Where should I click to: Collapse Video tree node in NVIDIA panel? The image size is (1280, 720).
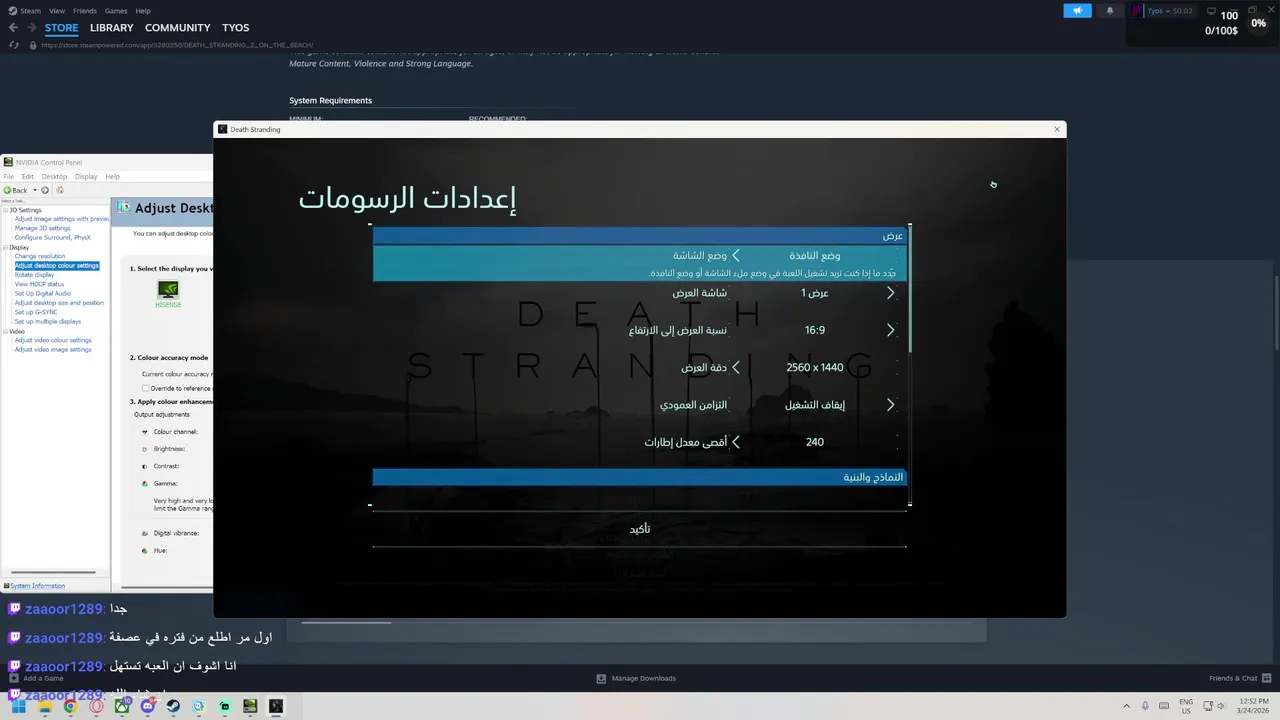coord(5,331)
